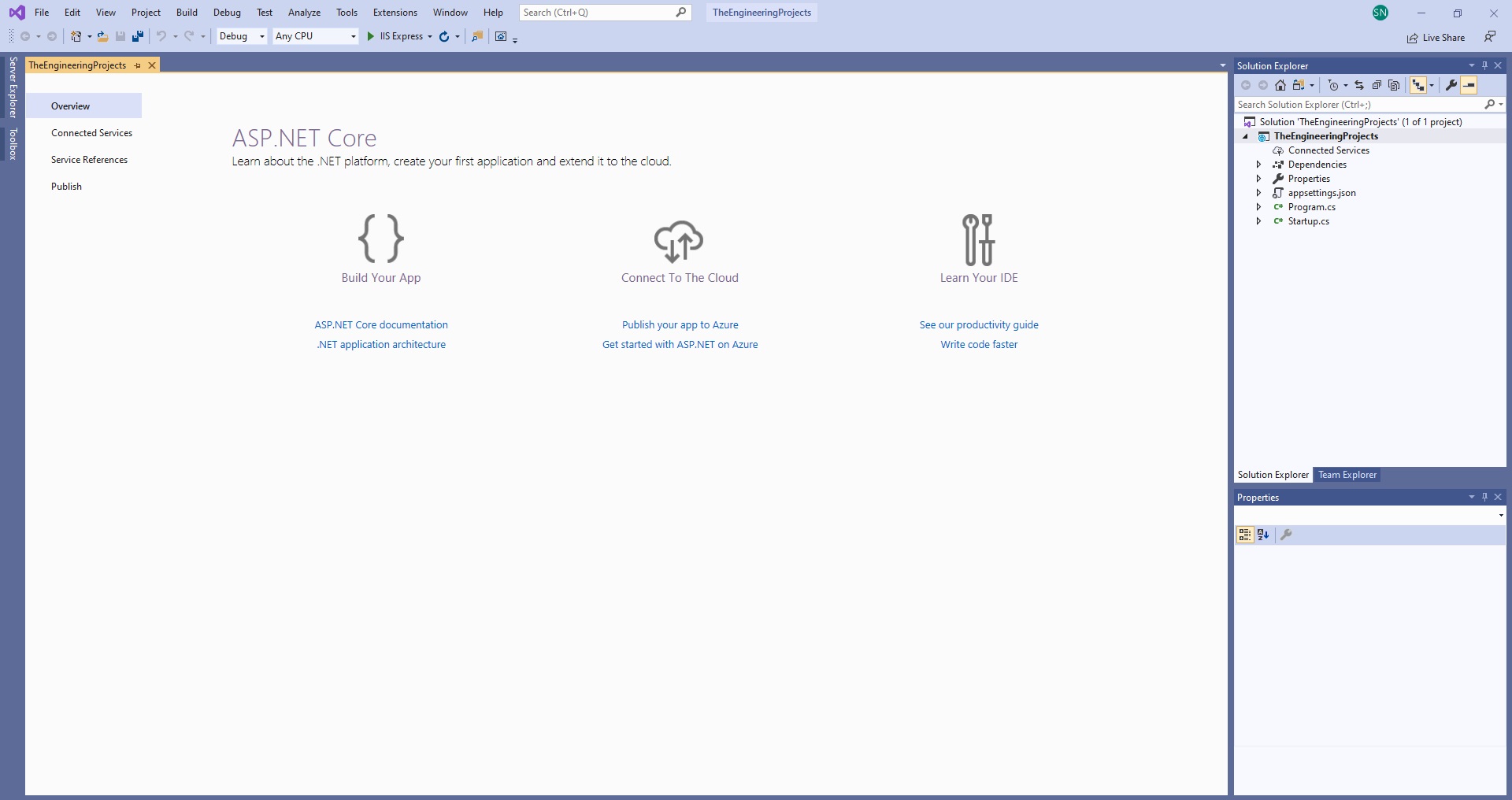Click the Save All toolbar icon
This screenshot has width=1512, height=800.
[x=138, y=36]
